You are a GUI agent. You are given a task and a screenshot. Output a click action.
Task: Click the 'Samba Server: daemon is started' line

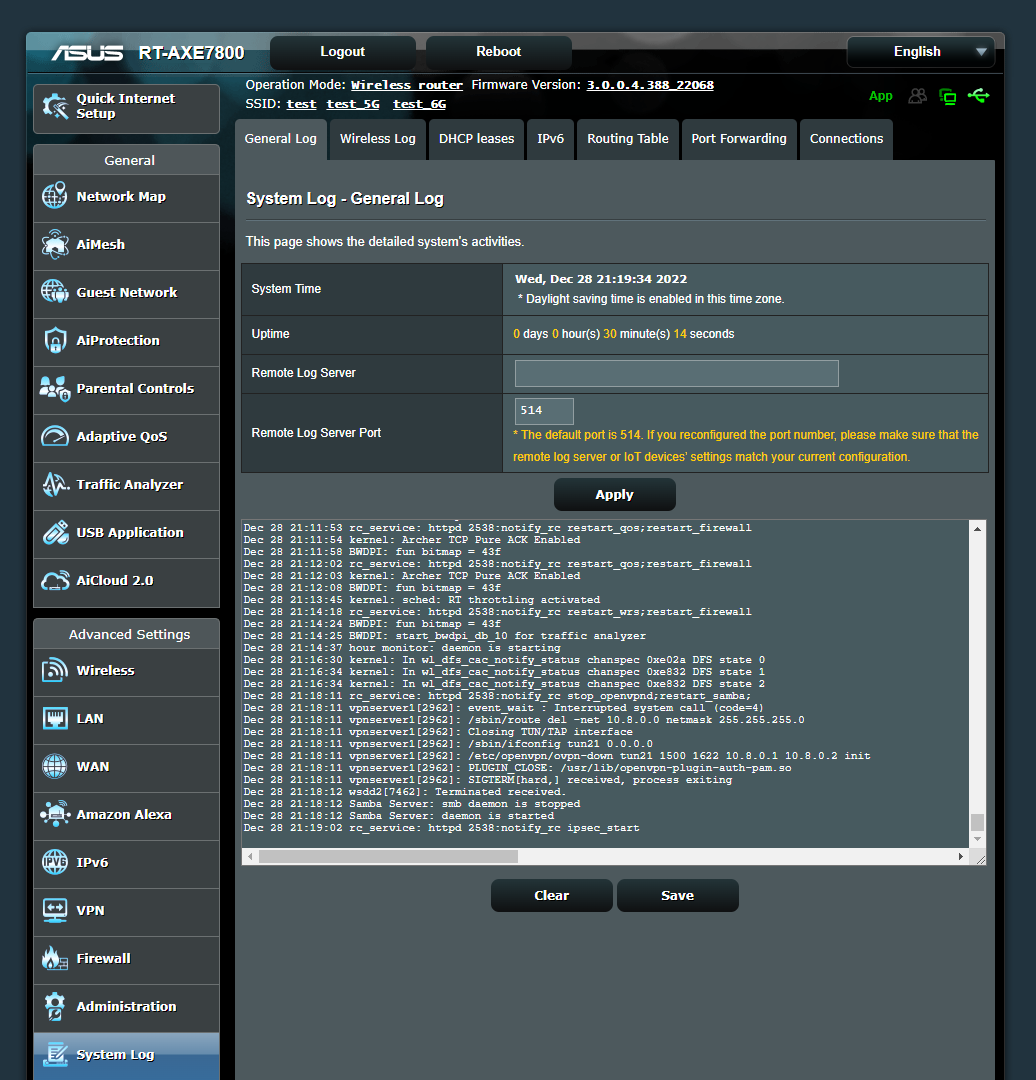(398, 816)
